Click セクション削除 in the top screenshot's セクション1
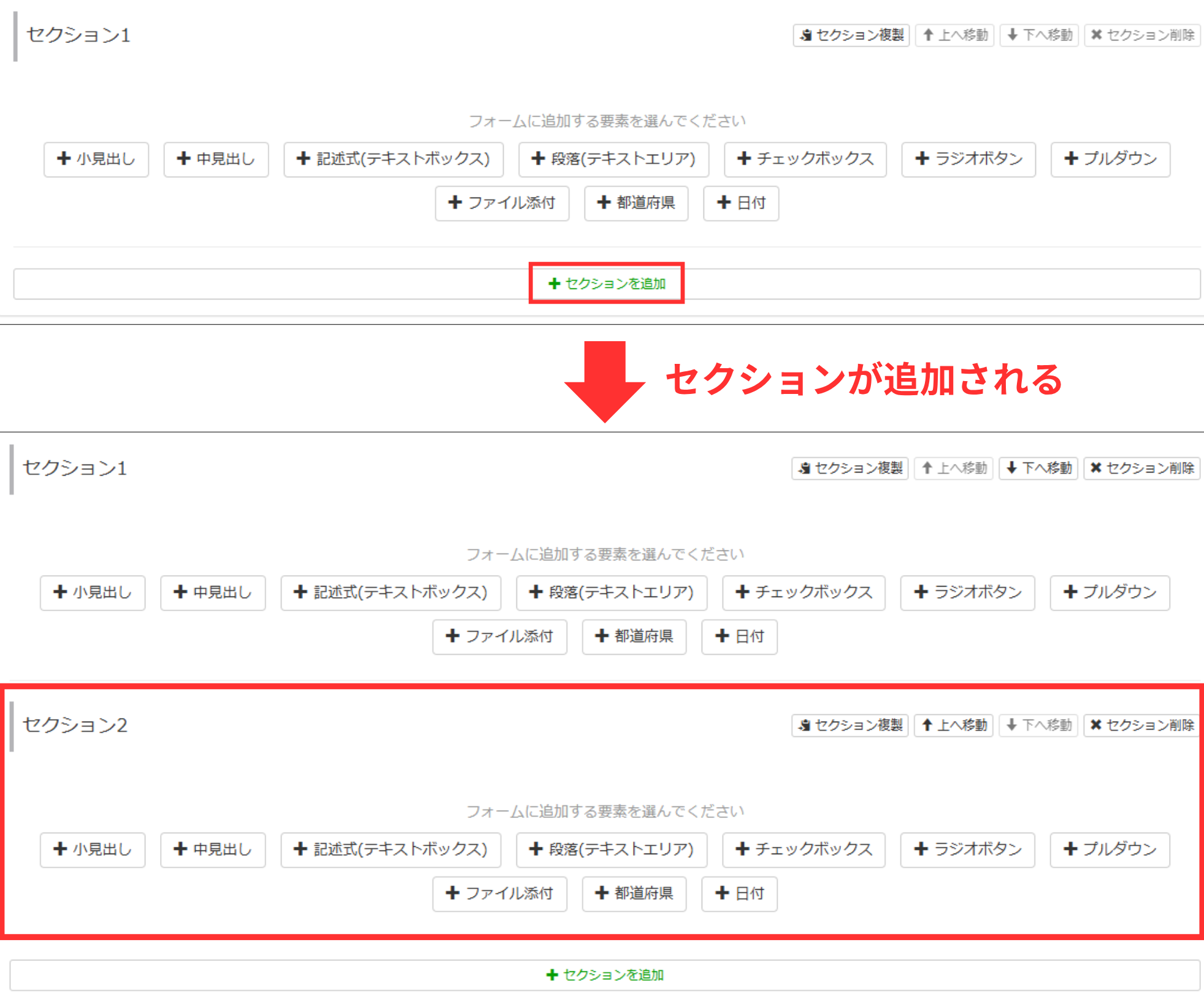Viewport: 1204px width, 999px height. pos(1142,35)
